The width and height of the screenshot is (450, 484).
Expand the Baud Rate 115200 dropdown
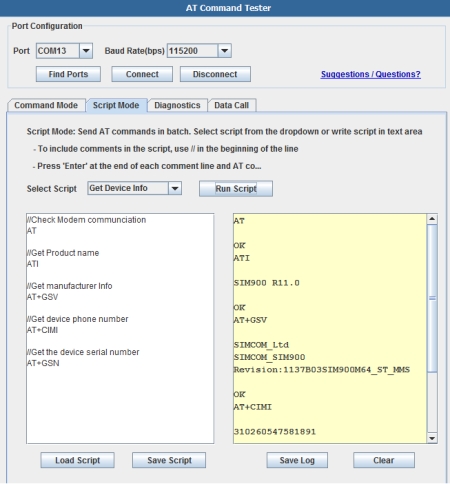(225, 51)
